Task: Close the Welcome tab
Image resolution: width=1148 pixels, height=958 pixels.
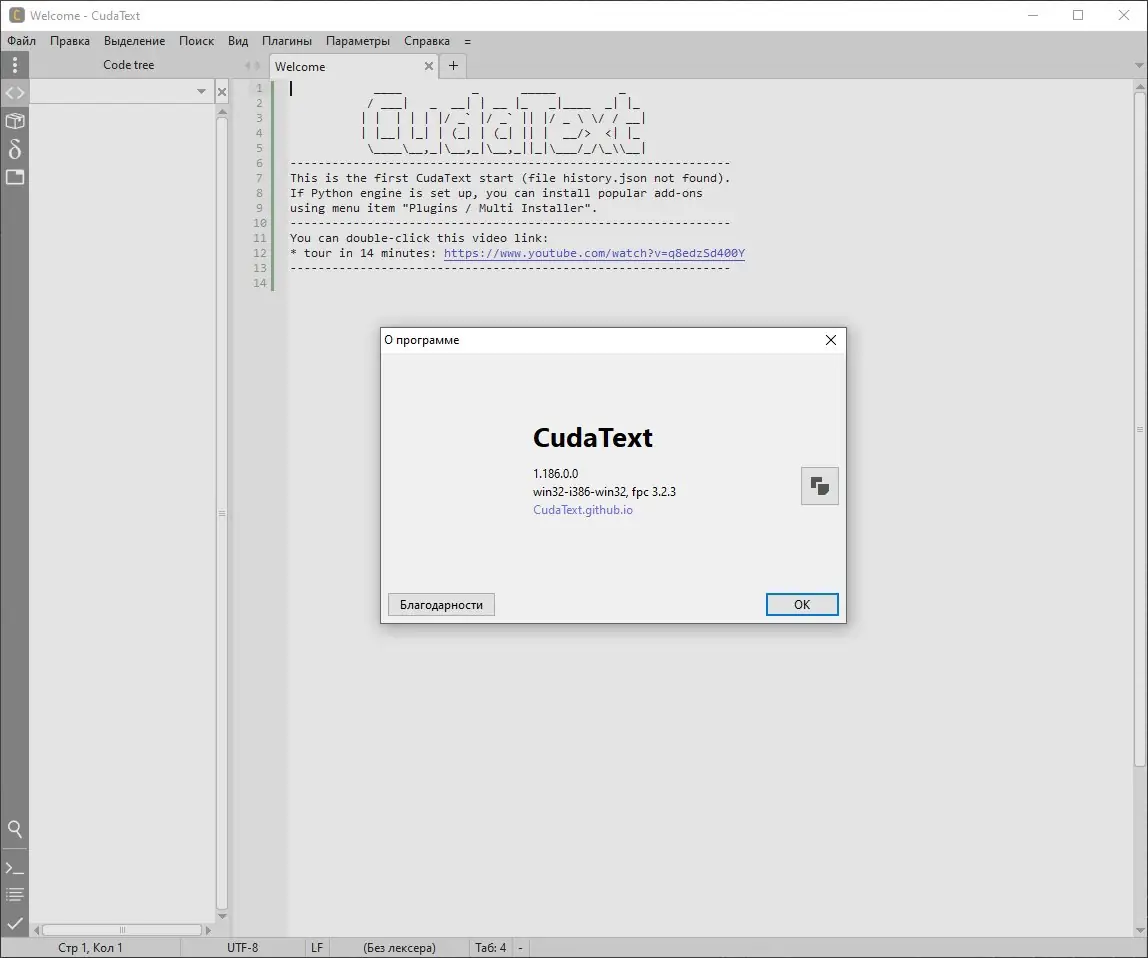Action: (429, 66)
